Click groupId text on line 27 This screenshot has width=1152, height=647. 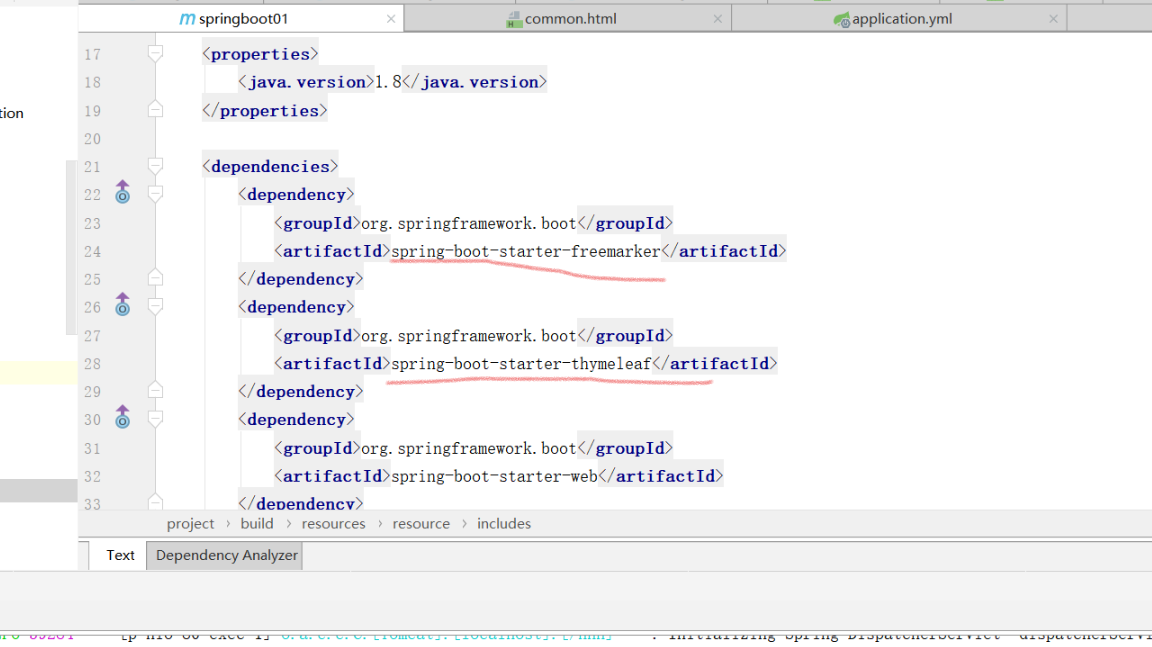tap(469, 336)
